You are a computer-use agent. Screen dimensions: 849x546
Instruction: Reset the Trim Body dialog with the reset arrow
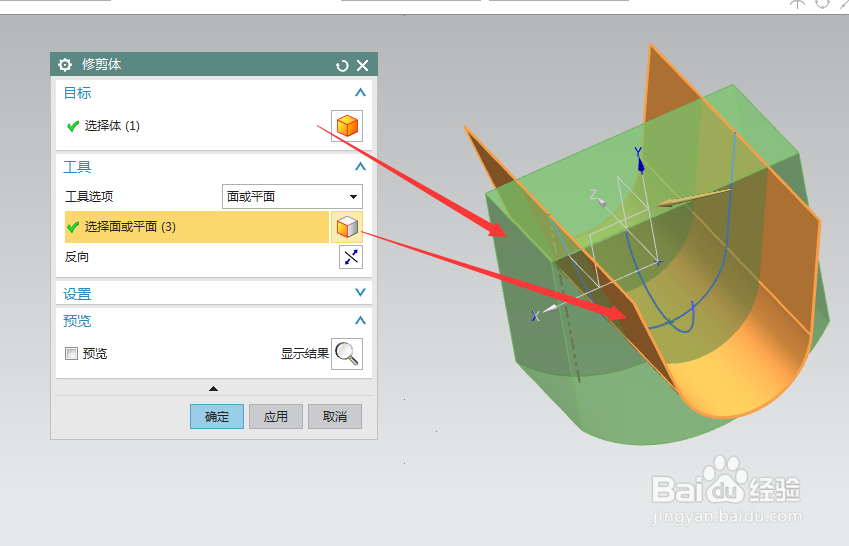tap(342, 66)
